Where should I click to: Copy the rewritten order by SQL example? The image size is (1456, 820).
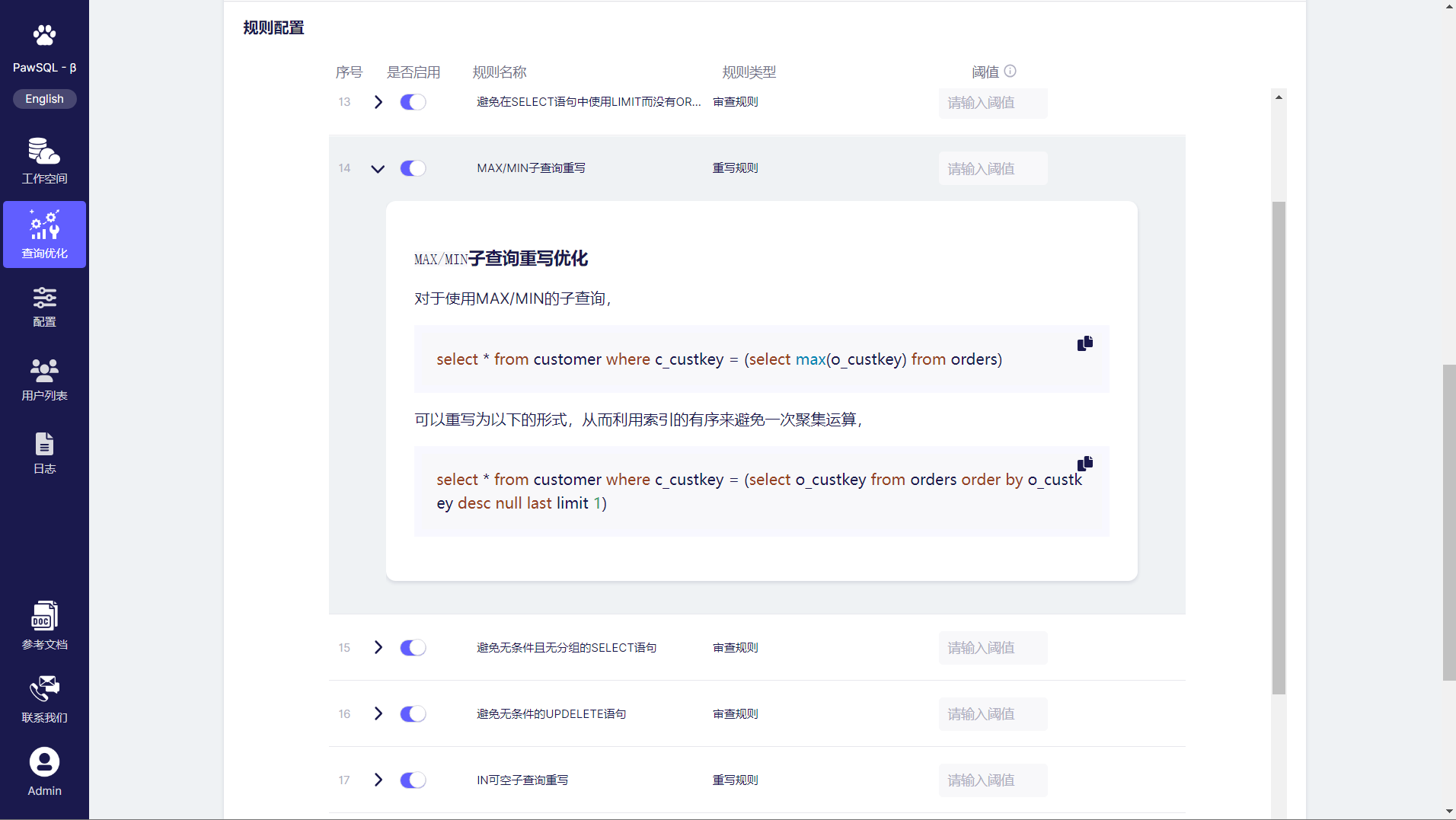point(1084,464)
